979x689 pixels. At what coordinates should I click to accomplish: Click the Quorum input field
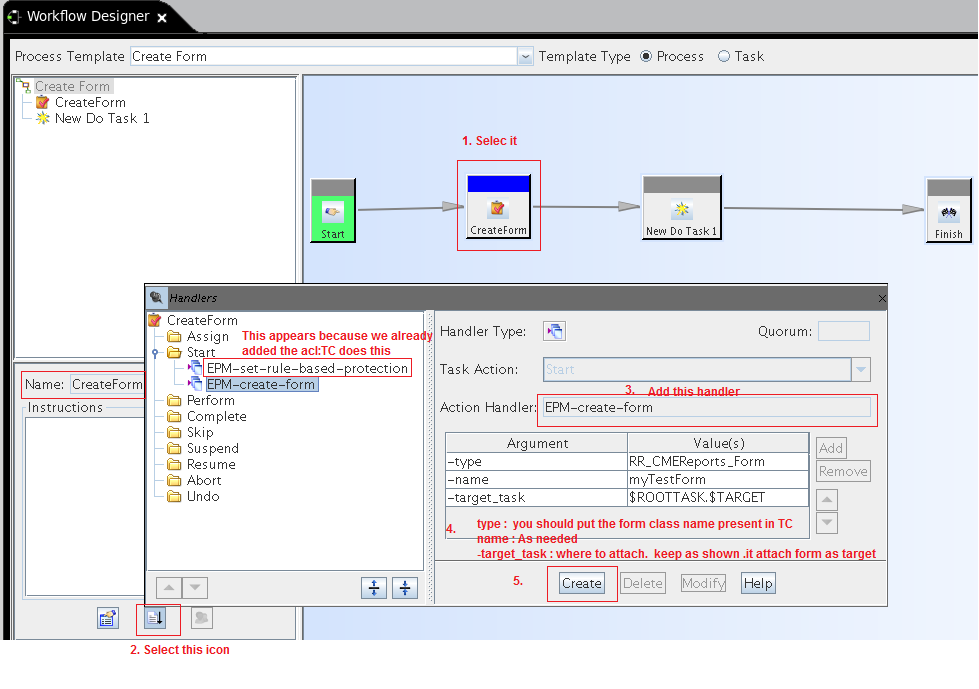844,331
